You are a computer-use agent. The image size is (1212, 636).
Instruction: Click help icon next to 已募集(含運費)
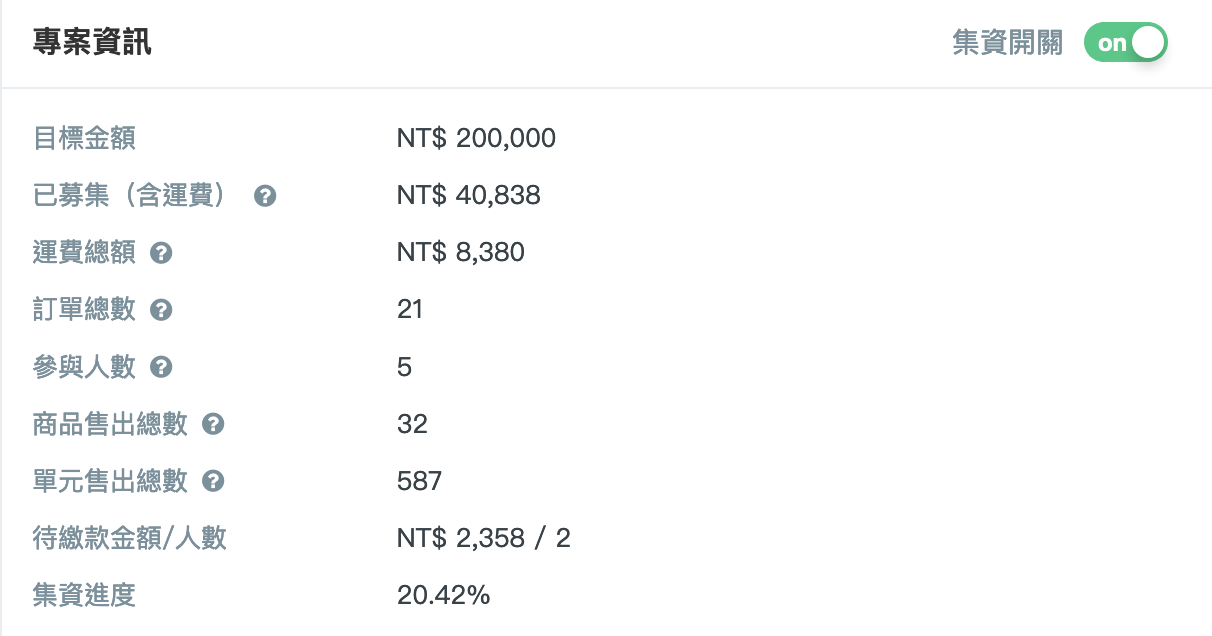[265, 196]
